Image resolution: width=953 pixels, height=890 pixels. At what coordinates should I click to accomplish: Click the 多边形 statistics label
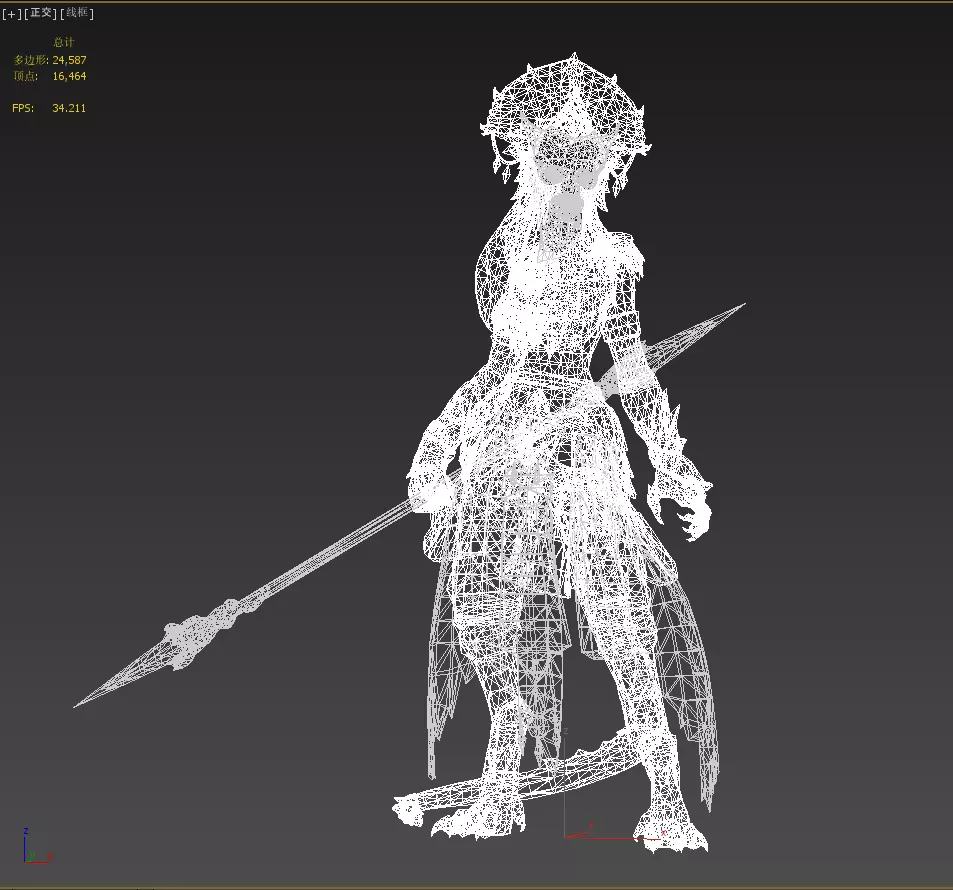tap(31, 60)
